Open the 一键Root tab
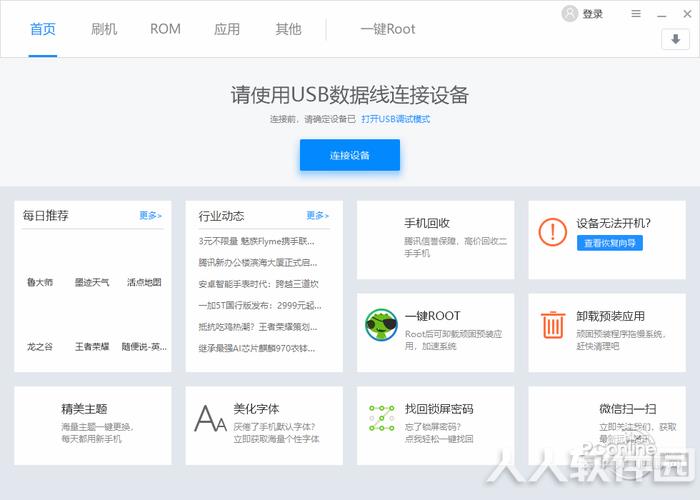700x500 pixels. coord(388,29)
